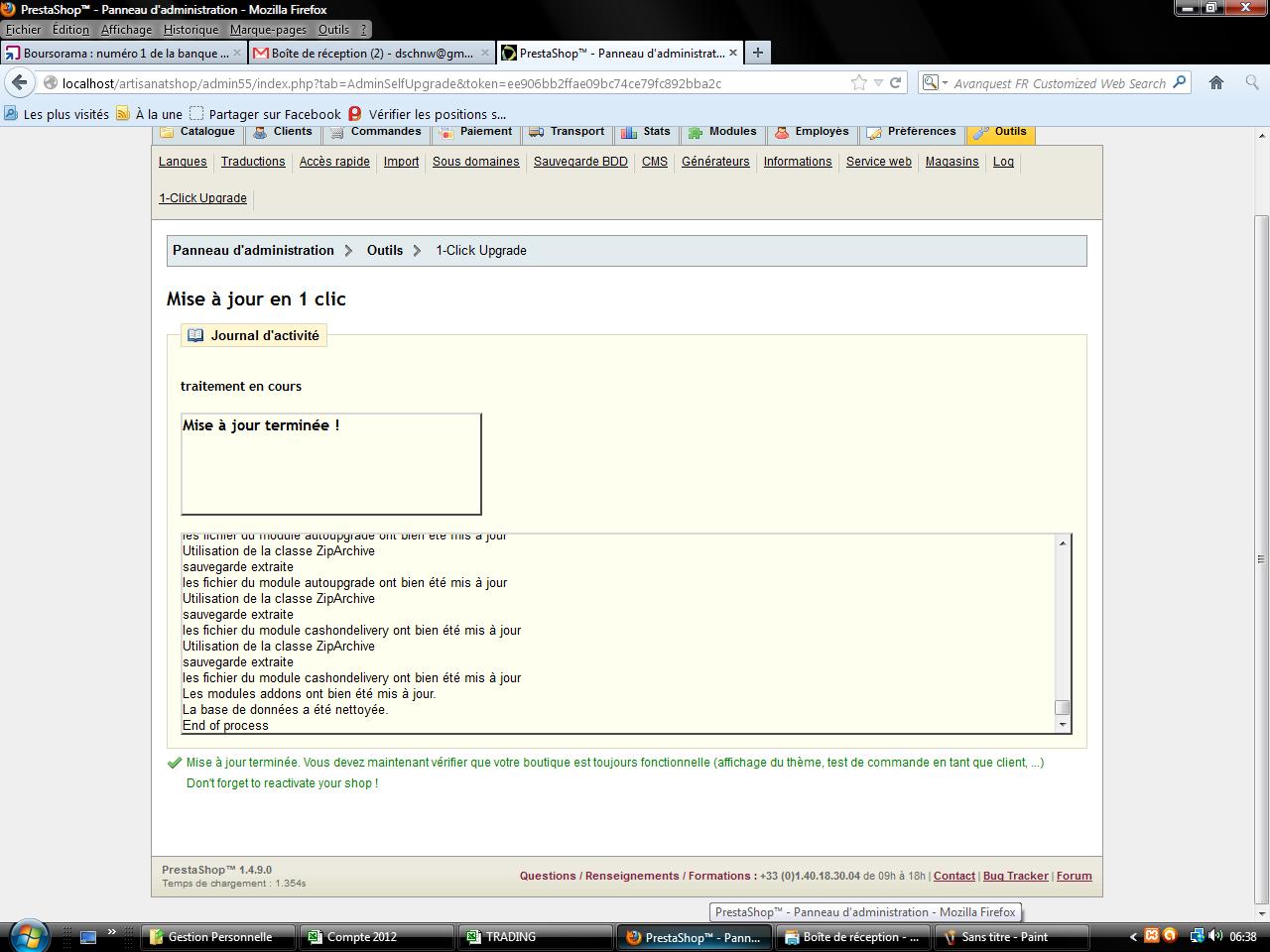Screen dimensions: 1270x952
Task: Open the volume speaker tray icon
Action: pos(1215,936)
